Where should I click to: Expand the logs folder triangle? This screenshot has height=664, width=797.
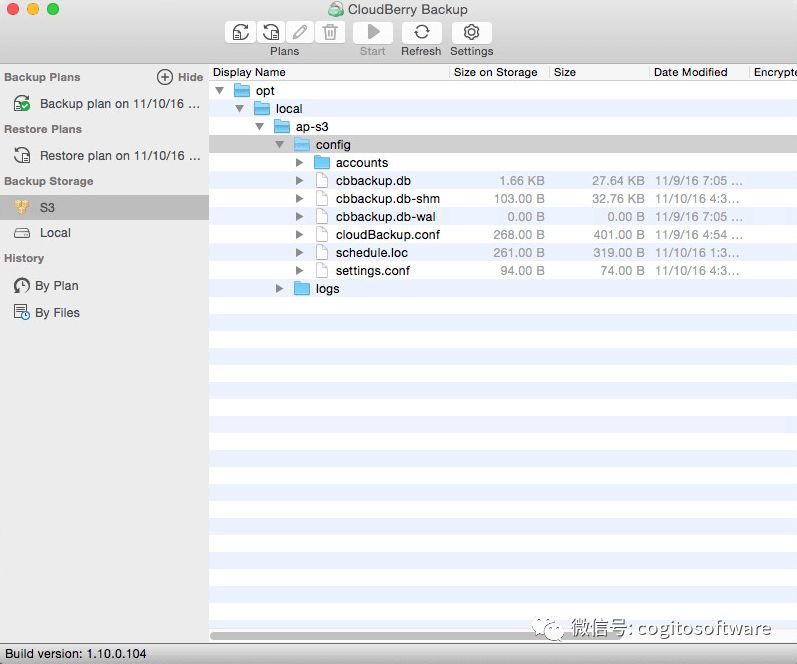280,288
